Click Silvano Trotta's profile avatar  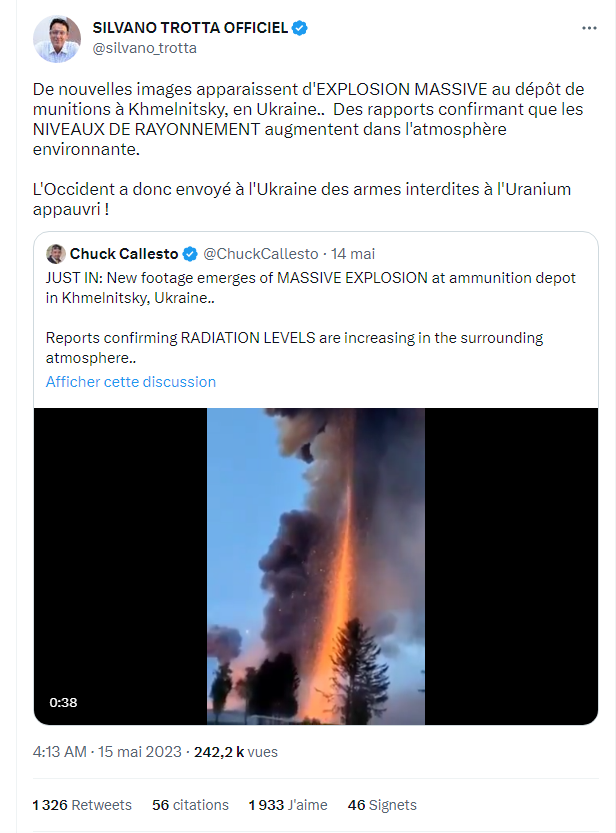(x=57, y=38)
